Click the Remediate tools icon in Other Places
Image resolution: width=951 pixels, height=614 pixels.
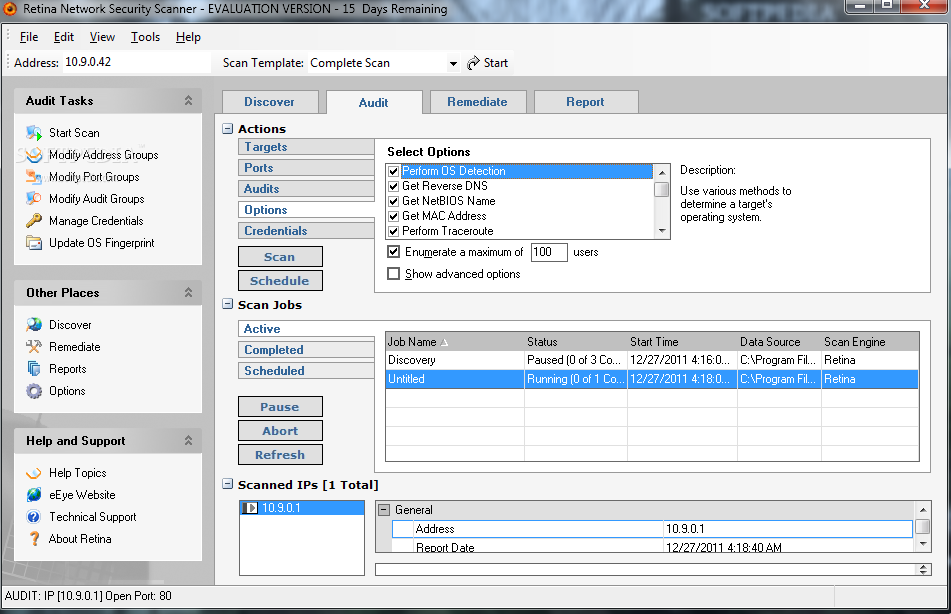34,346
